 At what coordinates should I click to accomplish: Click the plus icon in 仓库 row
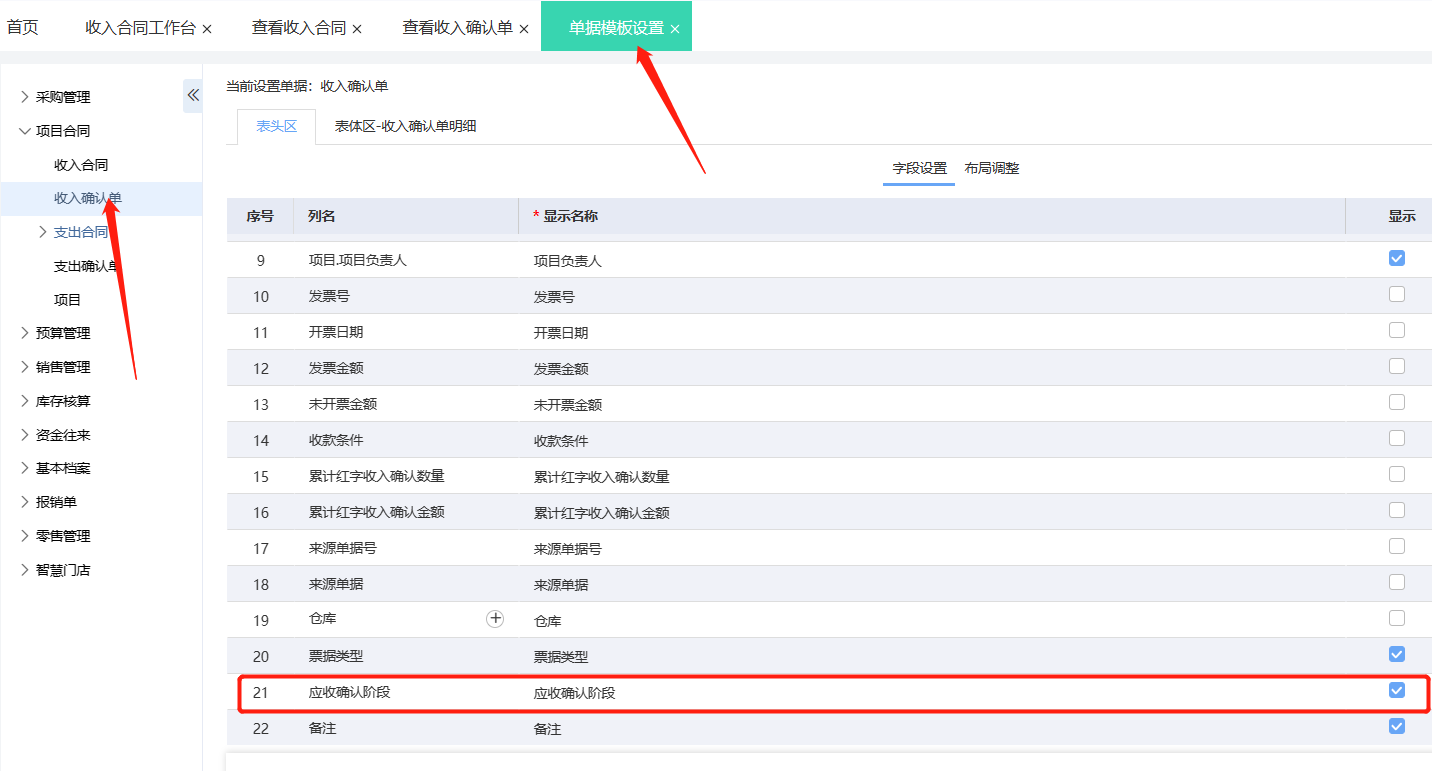point(495,619)
